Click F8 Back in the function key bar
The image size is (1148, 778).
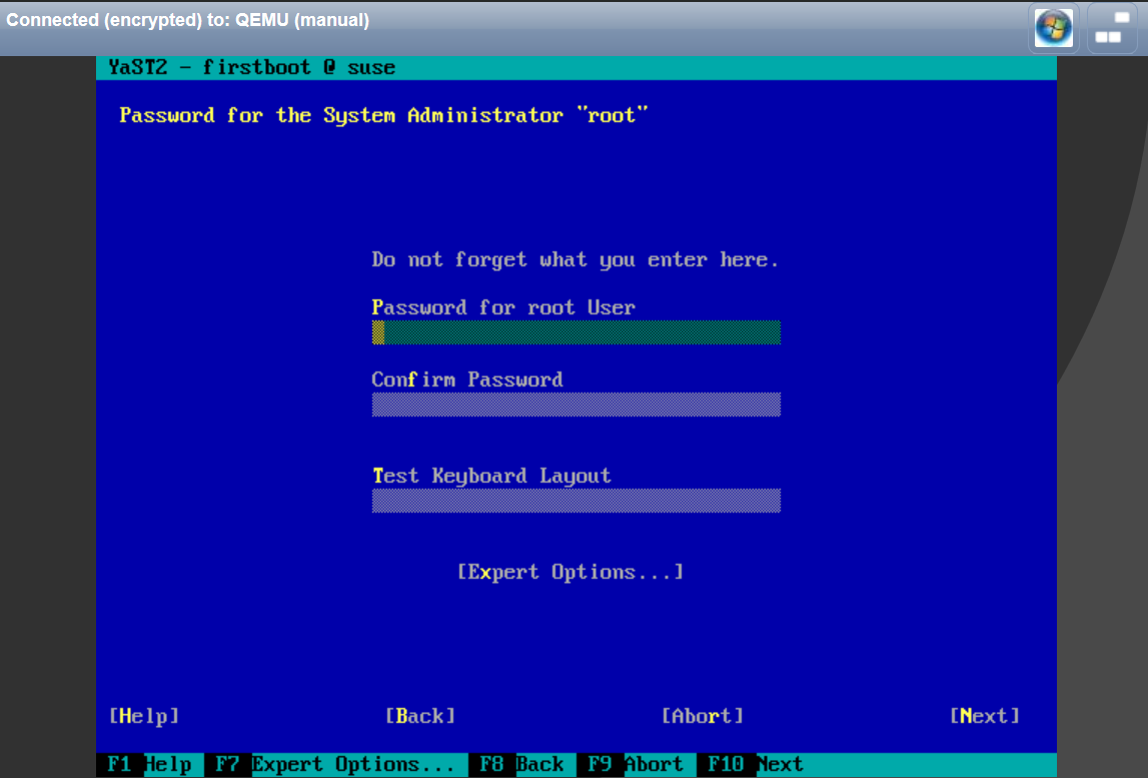[x=522, y=764]
